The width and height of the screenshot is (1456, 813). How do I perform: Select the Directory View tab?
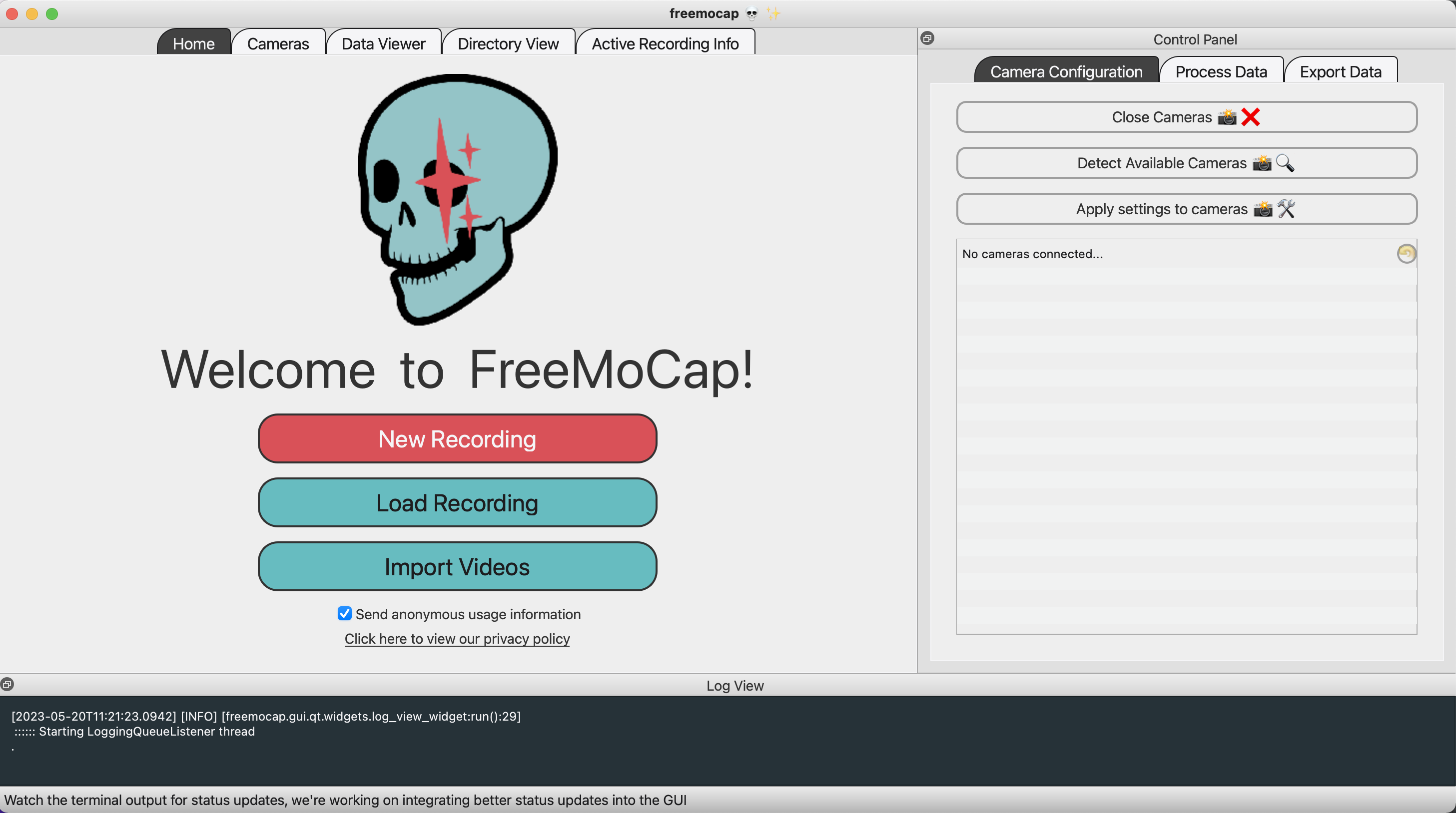pos(508,43)
